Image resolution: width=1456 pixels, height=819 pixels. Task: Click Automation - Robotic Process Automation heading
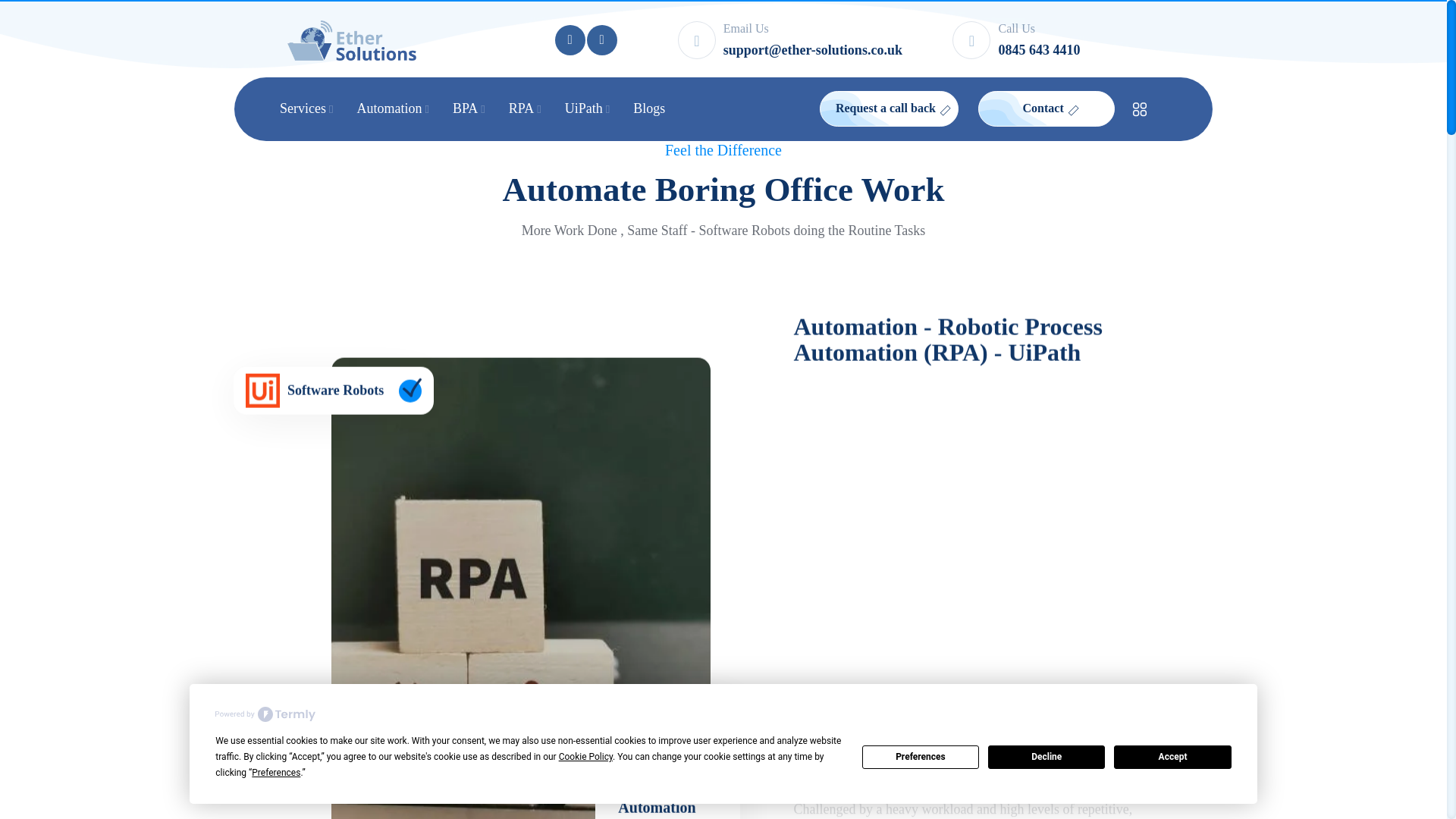click(x=948, y=340)
